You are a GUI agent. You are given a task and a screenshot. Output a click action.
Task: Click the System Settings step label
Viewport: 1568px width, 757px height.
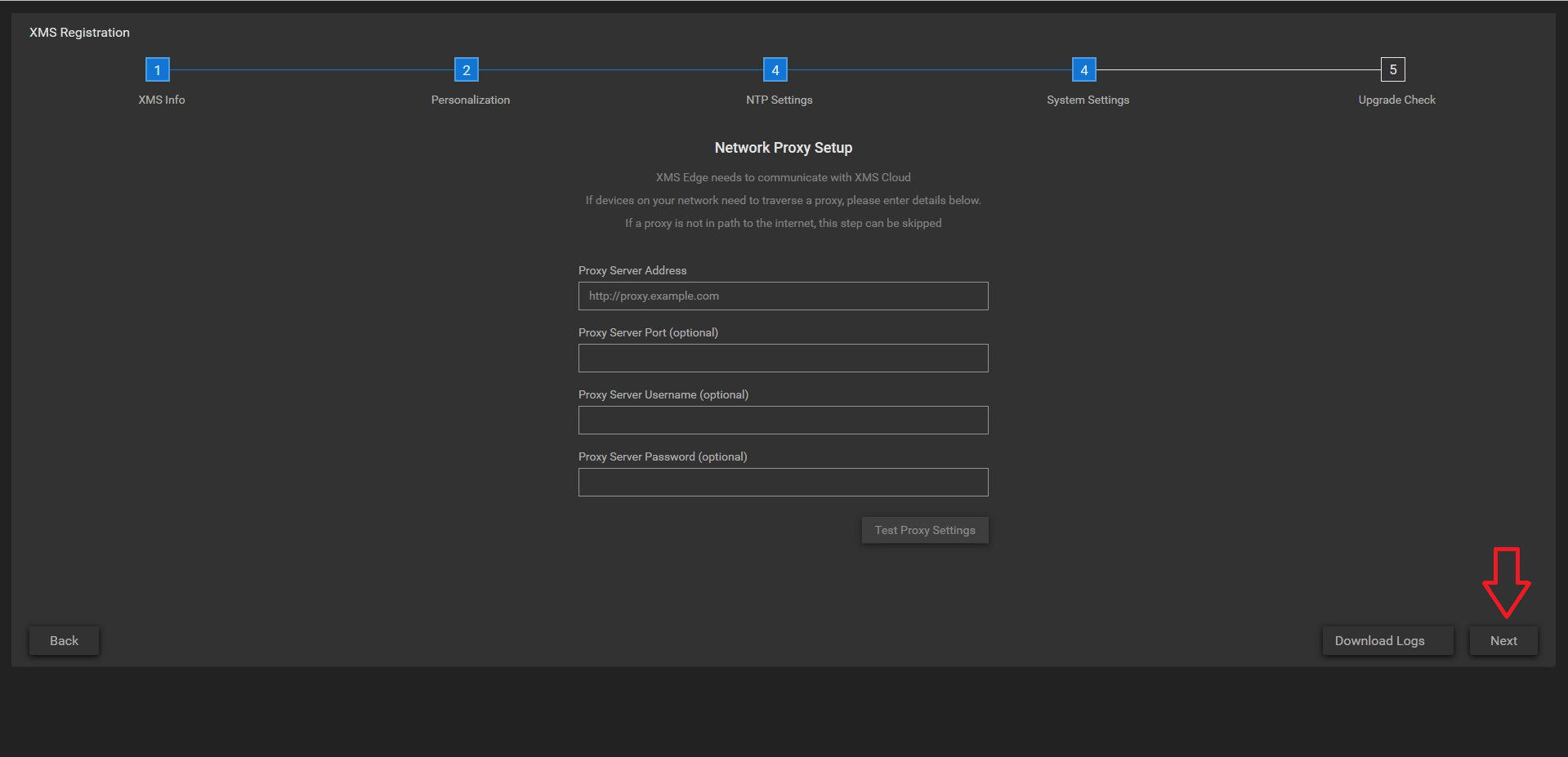[x=1088, y=100]
